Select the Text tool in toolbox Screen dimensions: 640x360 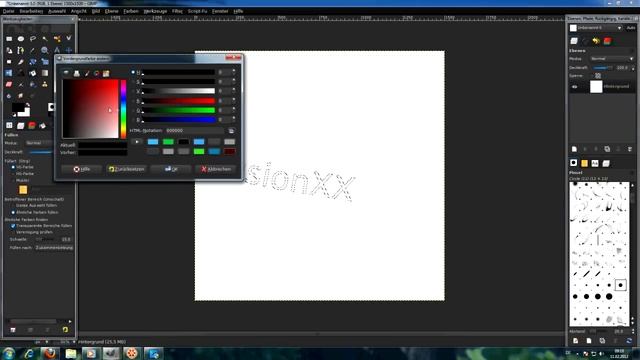pyautogui.click(x=57, y=50)
